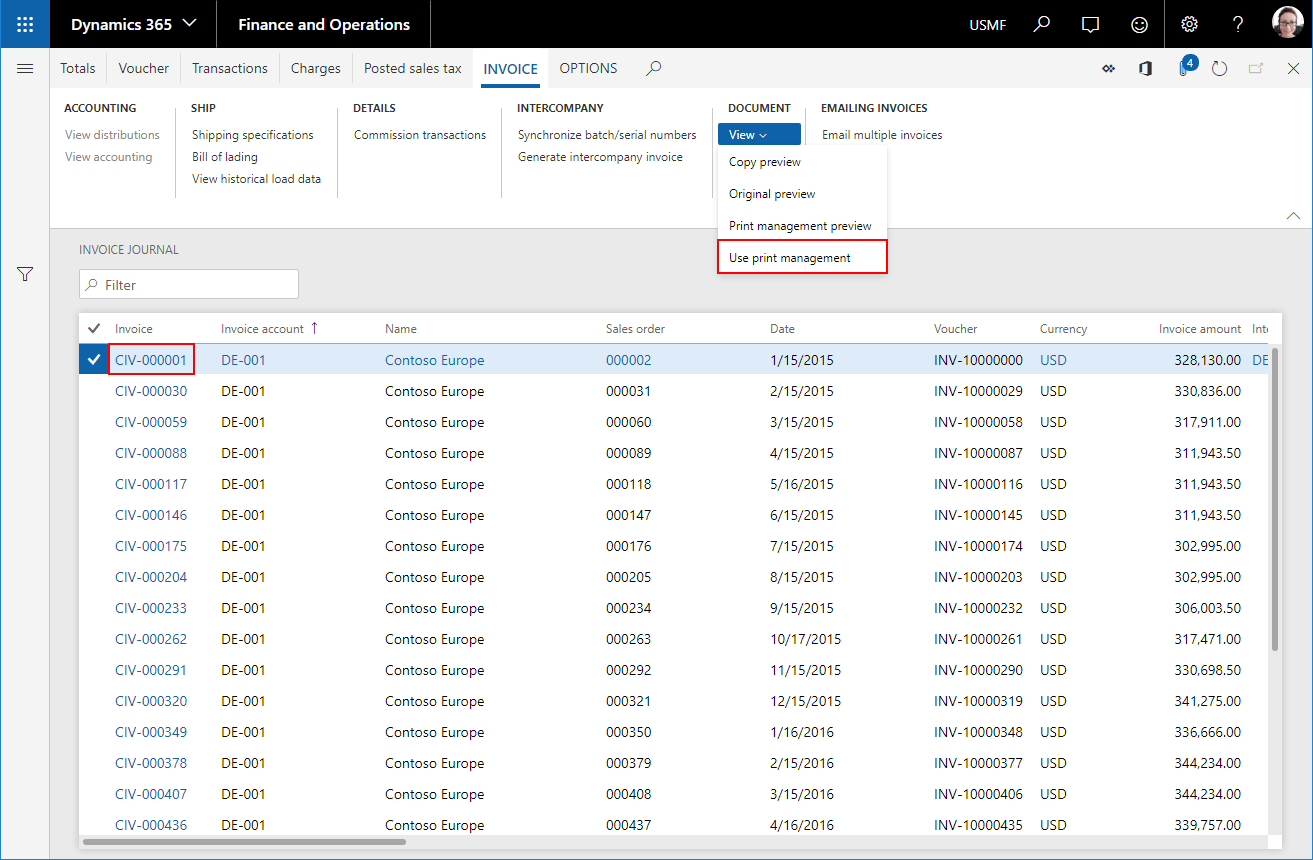Screen dimensions: 1313x860
Task: Open the Date column header menu
Action: click(782, 328)
